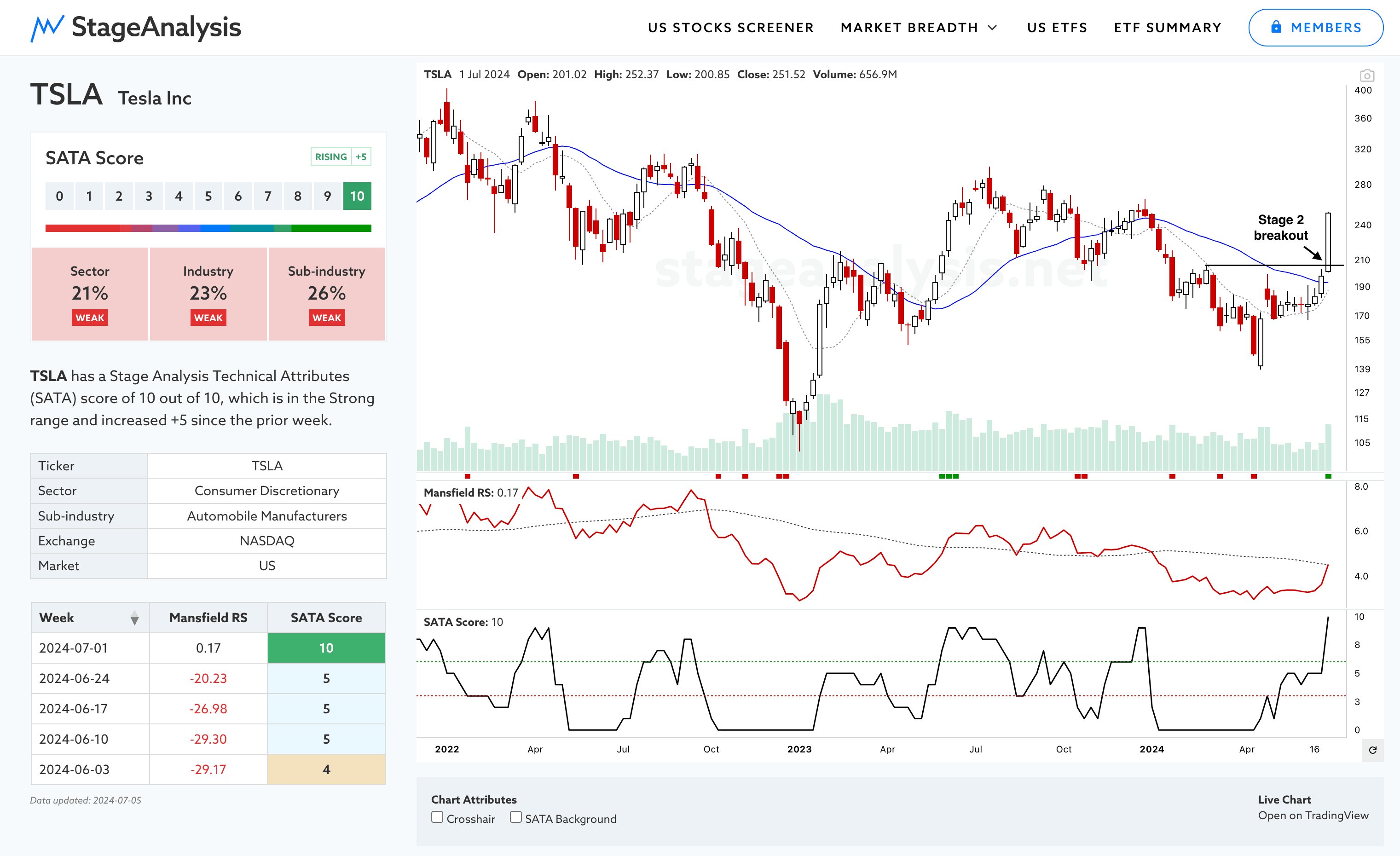Click the Volume: 656.9M chart readout
This screenshot has height=856, width=1400.
[x=855, y=75]
